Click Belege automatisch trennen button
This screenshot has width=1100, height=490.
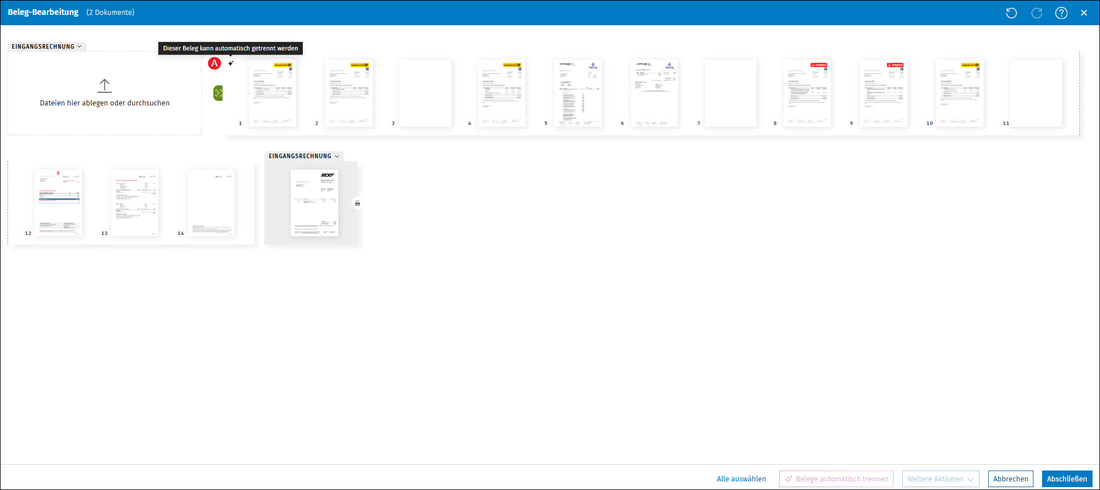[836, 479]
